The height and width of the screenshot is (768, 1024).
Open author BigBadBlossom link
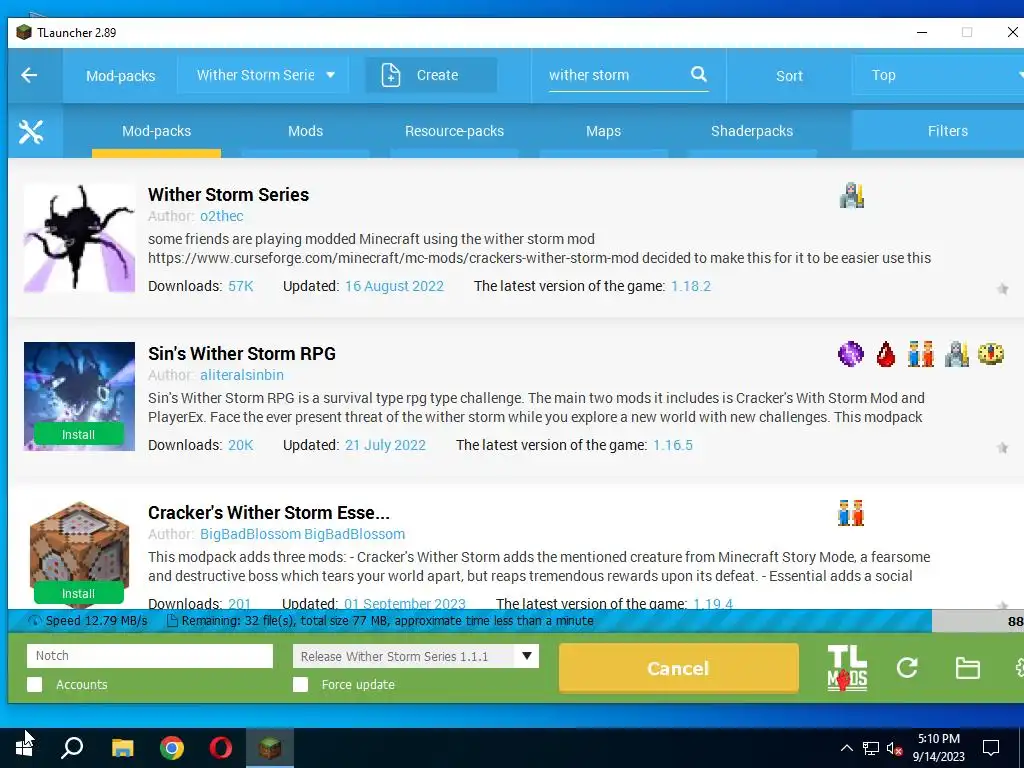[302, 534]
